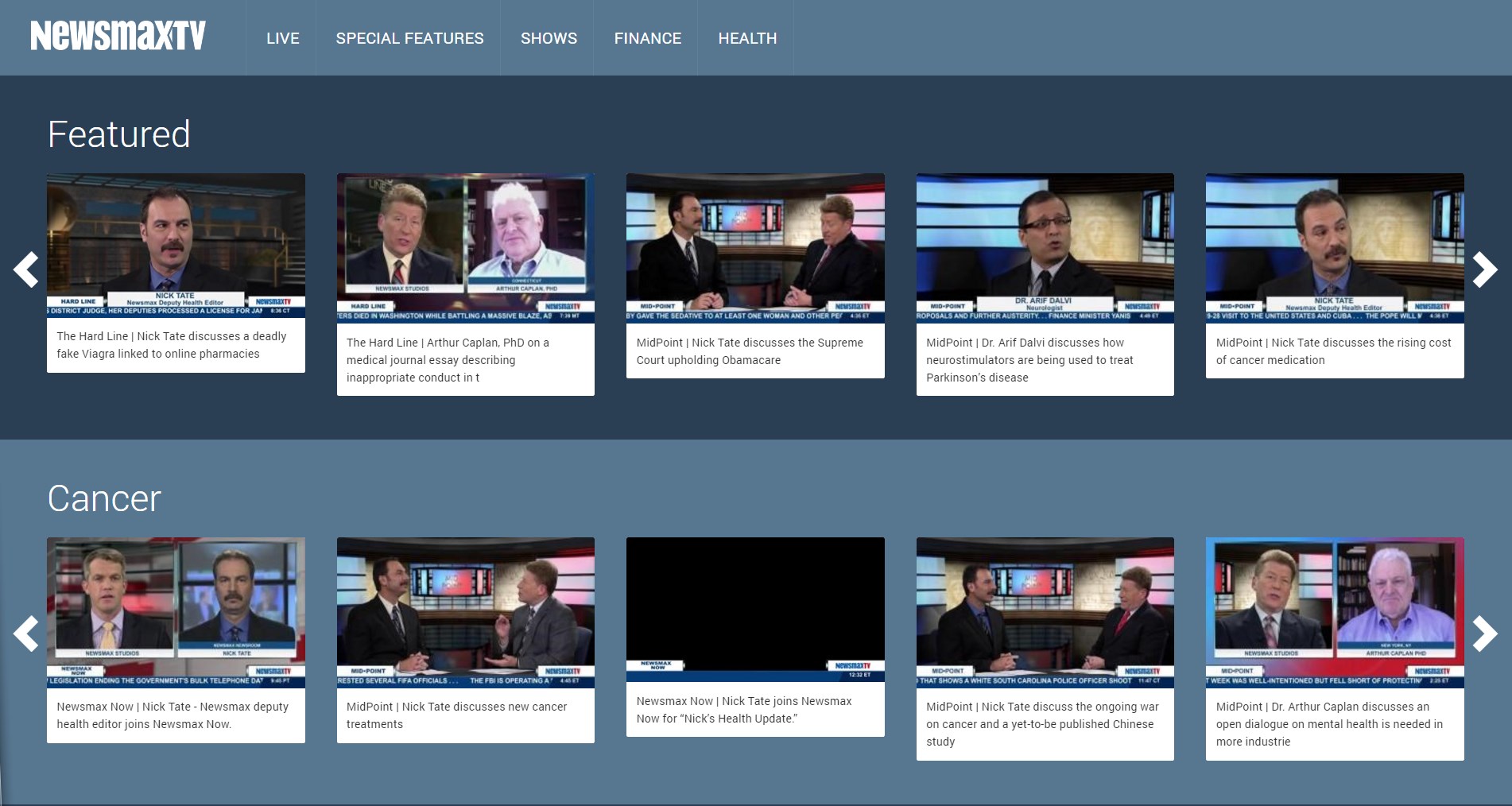Open the FINANCE section
This screenshot has width=1512, height=806.
(647, 38)
